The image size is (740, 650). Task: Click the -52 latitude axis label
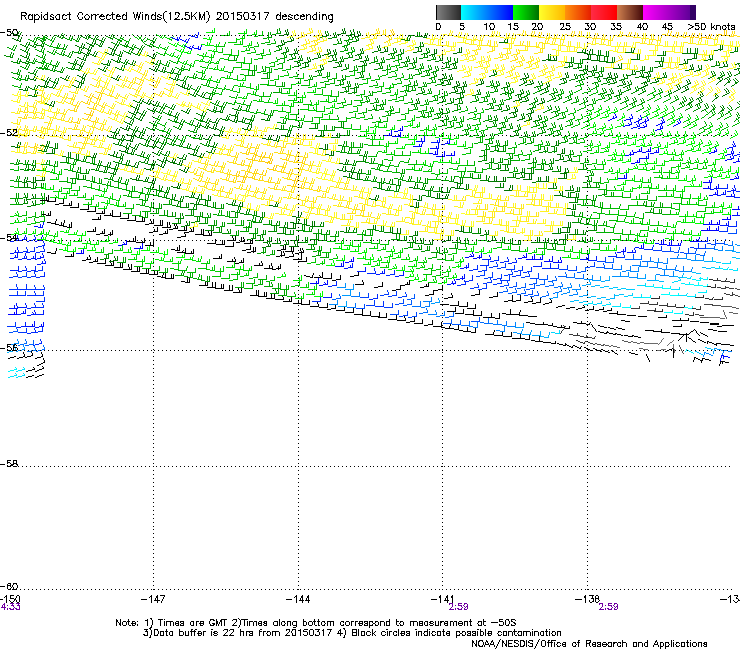(9, 133)
